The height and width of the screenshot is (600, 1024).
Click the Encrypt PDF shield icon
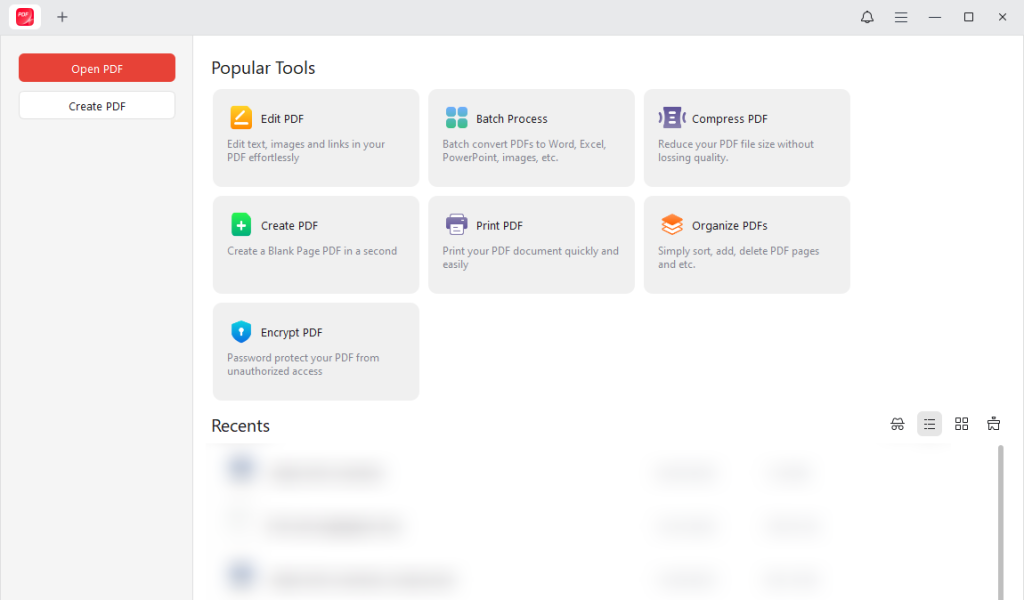coord(240,331)
